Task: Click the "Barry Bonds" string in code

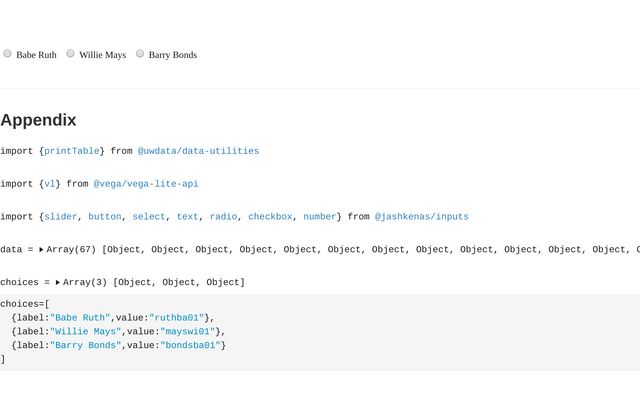Action: tap(85, 345)
